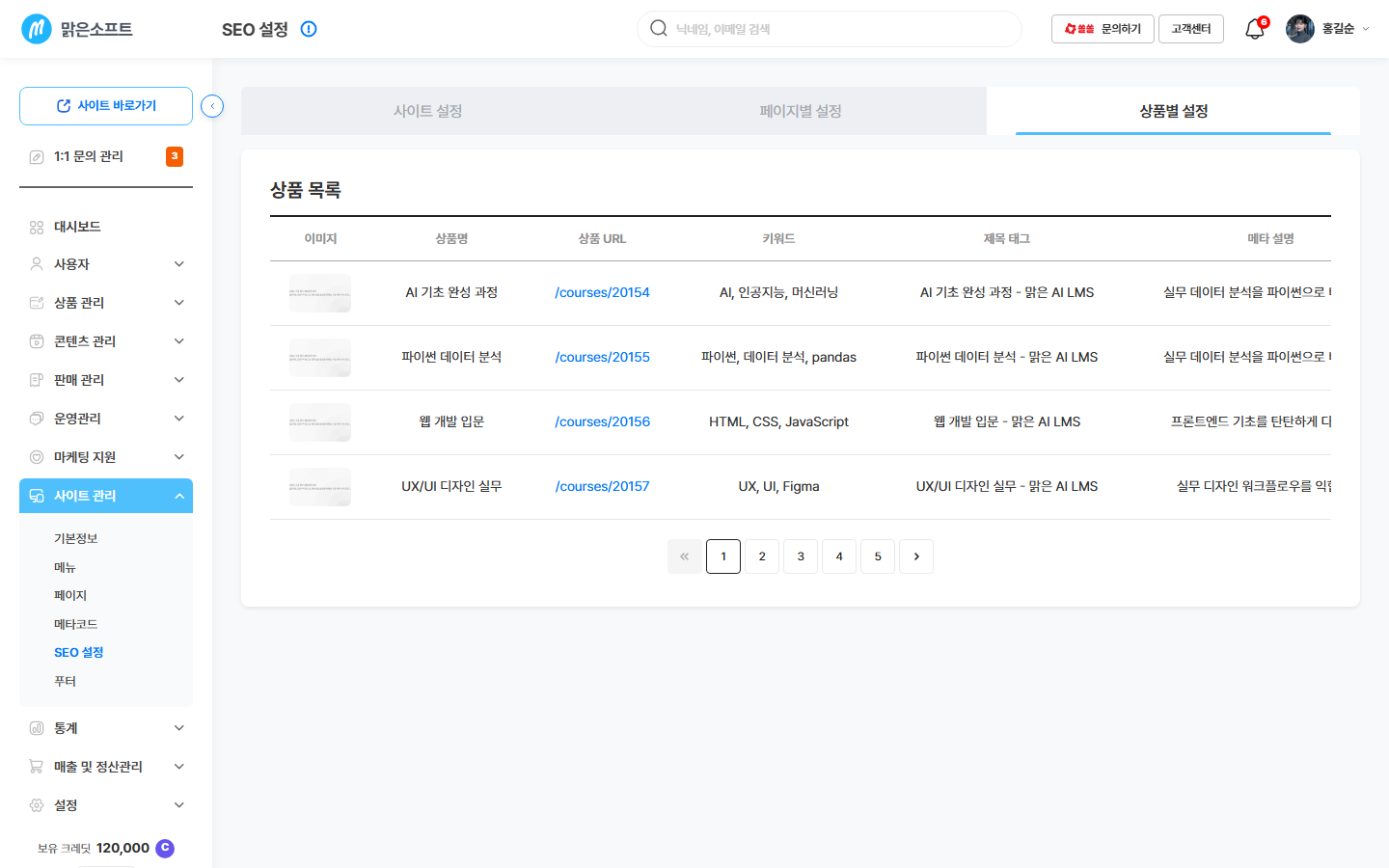Go to page 3
This screenshot has height=868, width=1389.
click(x=801, y=556)
